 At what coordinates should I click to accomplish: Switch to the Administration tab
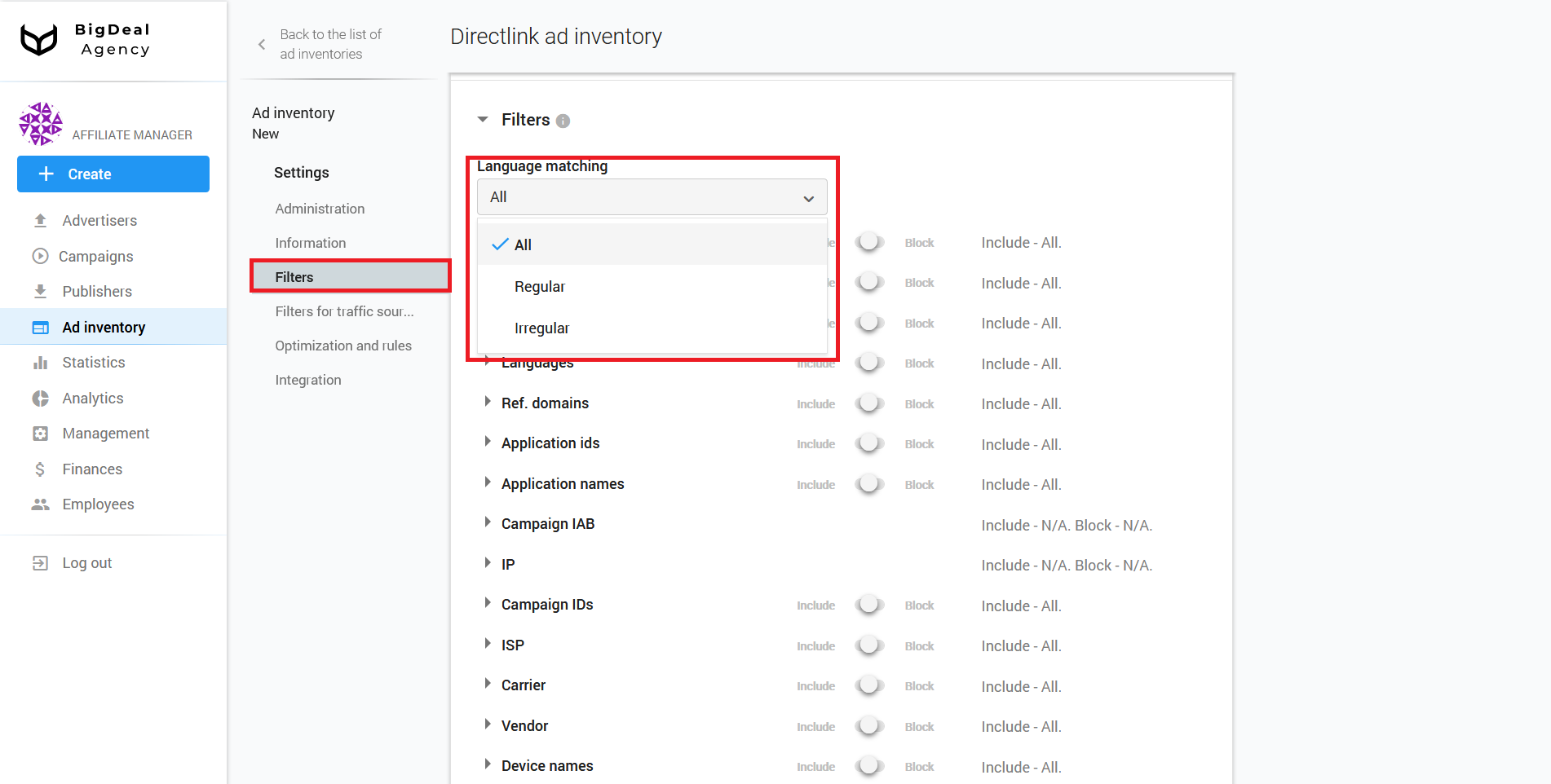pos(320,209)
